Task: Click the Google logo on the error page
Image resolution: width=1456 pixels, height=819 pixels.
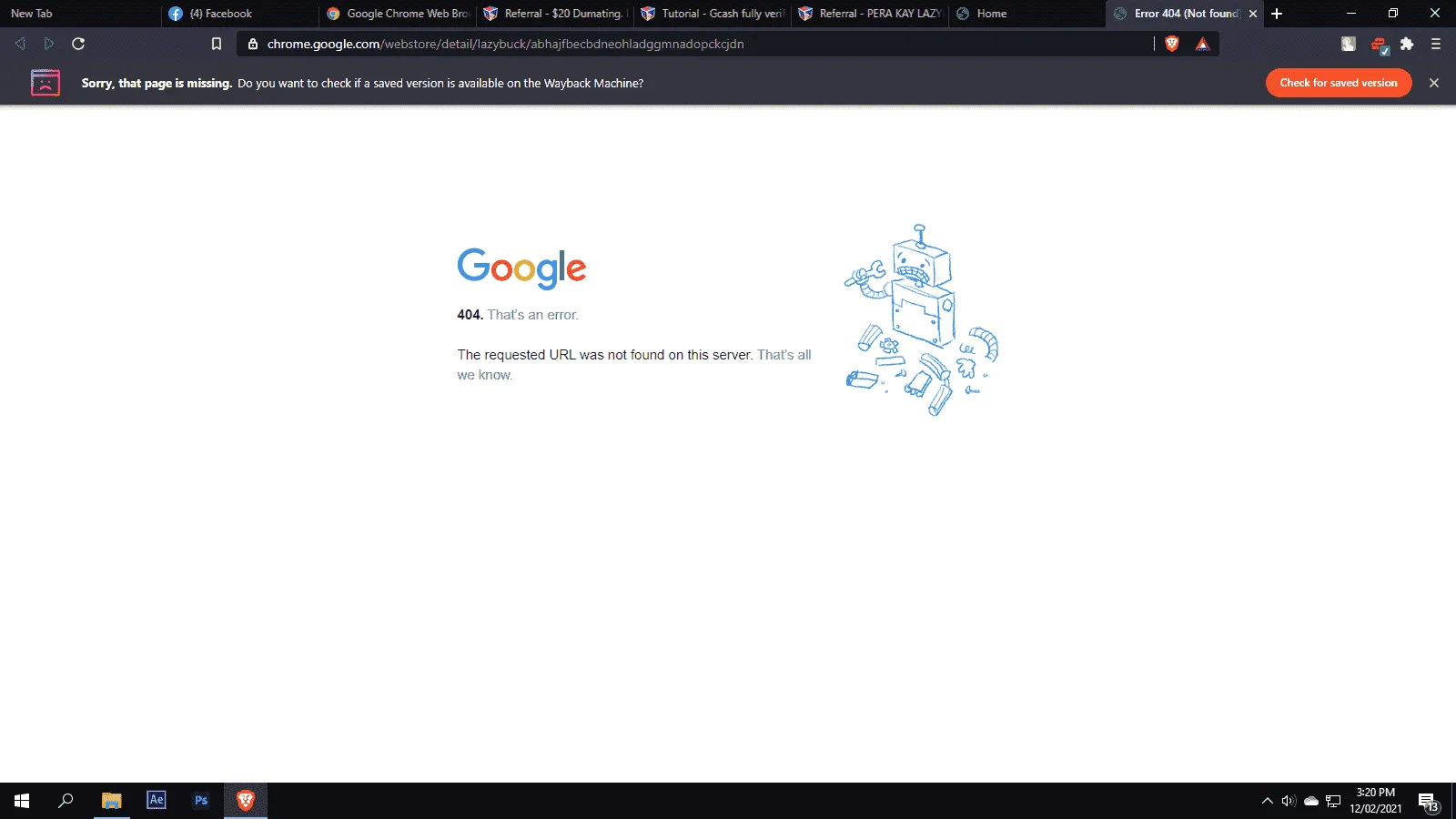Action: (521, 268)
